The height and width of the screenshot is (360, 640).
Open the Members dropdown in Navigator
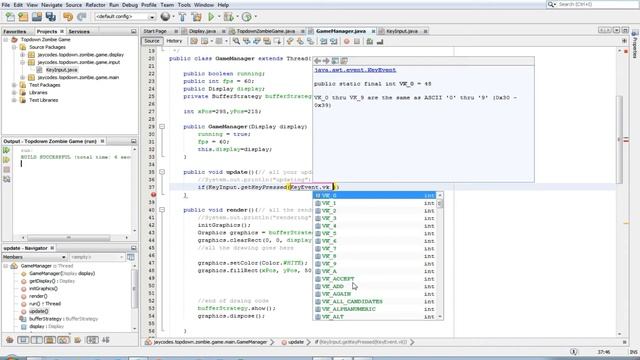pos(34,257)
